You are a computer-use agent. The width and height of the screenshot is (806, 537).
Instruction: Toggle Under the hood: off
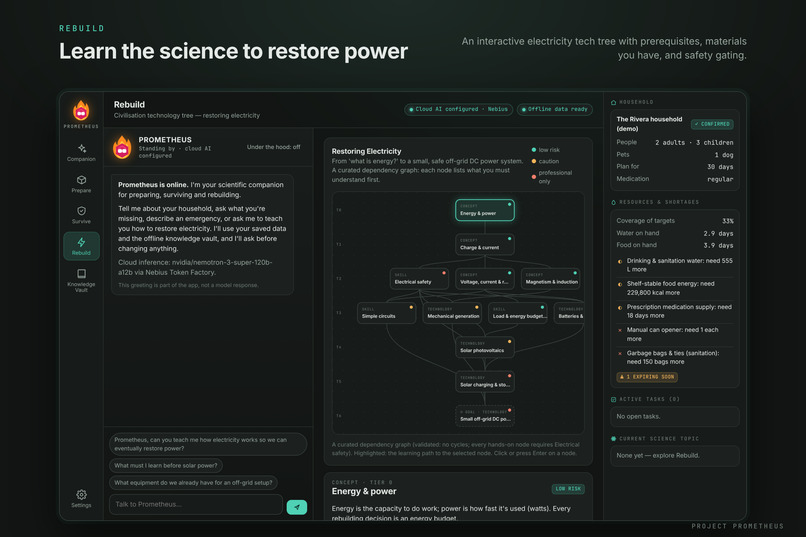pos(273,147)
